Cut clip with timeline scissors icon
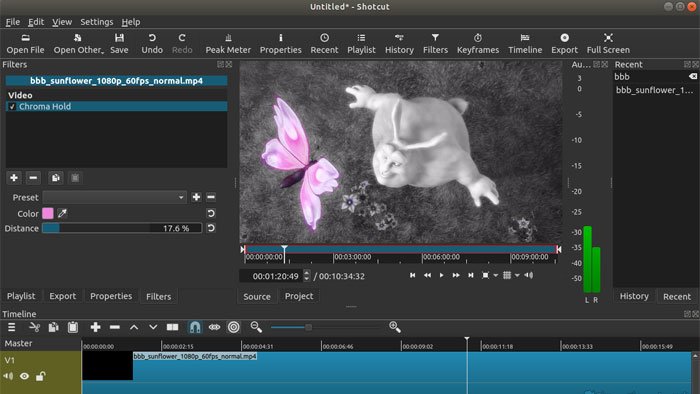700x394 pixels. tap(34, 327)
